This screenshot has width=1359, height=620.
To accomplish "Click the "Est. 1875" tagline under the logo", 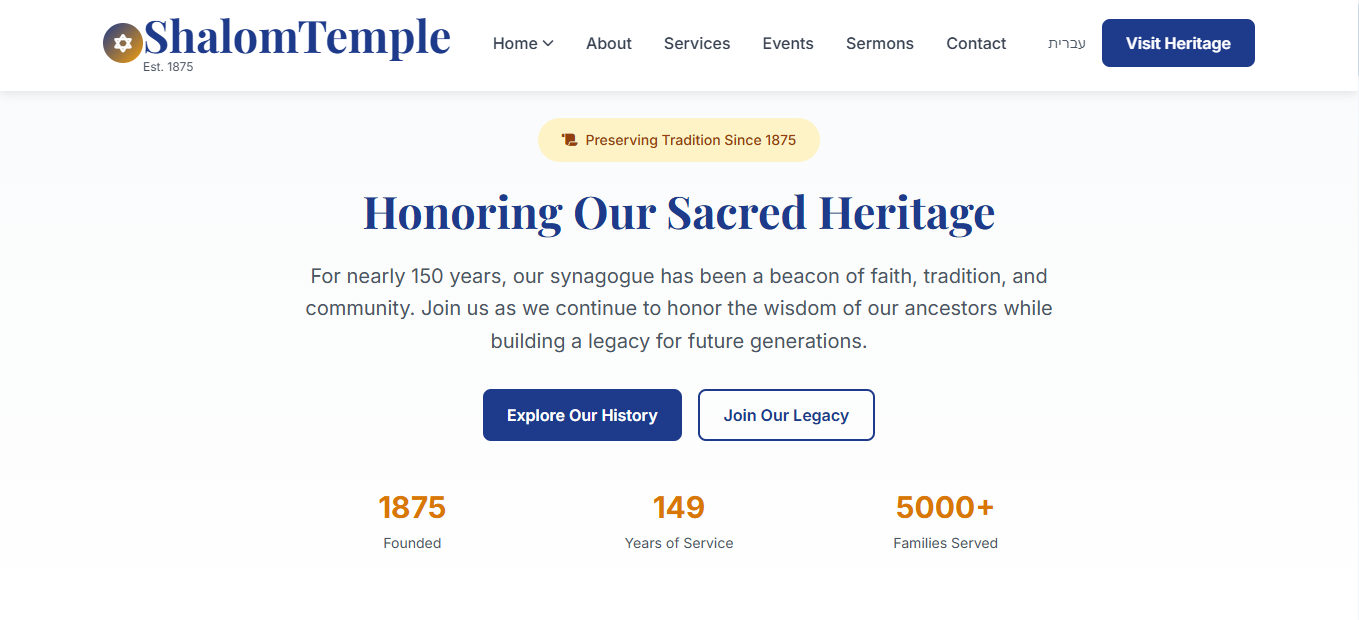I will point(168,67).
